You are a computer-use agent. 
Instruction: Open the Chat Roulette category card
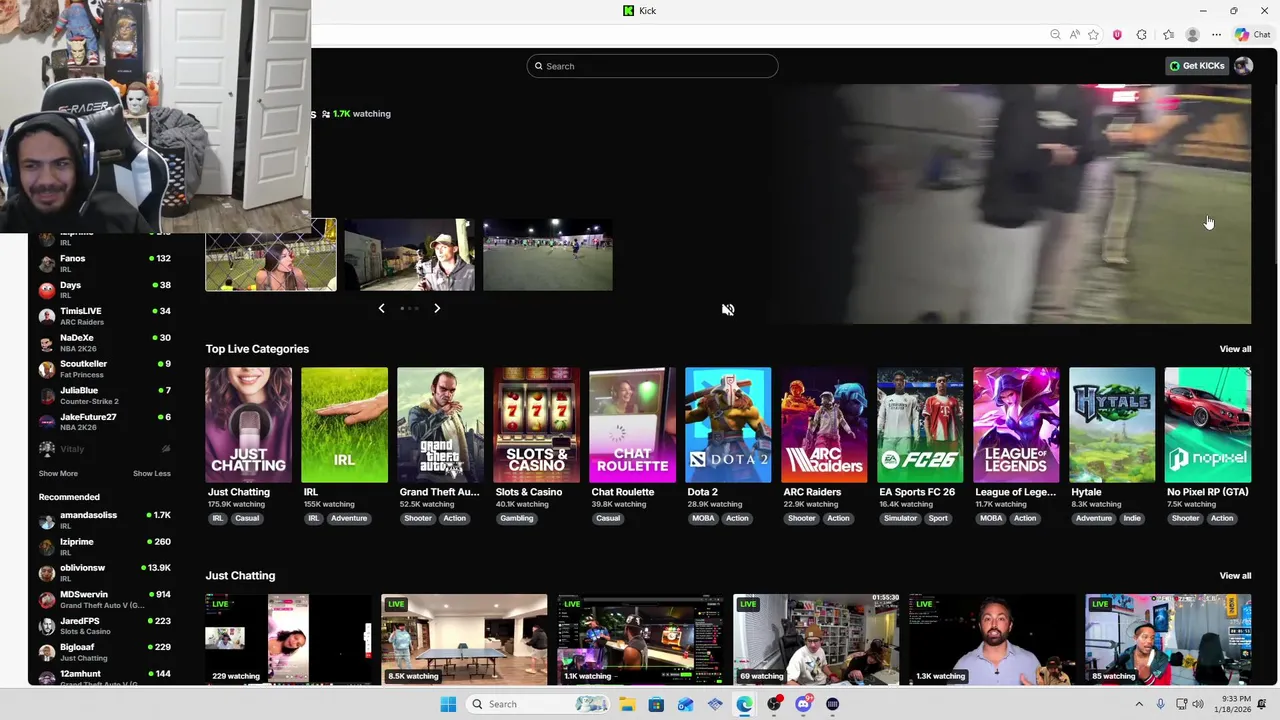(x=632, y=425)
